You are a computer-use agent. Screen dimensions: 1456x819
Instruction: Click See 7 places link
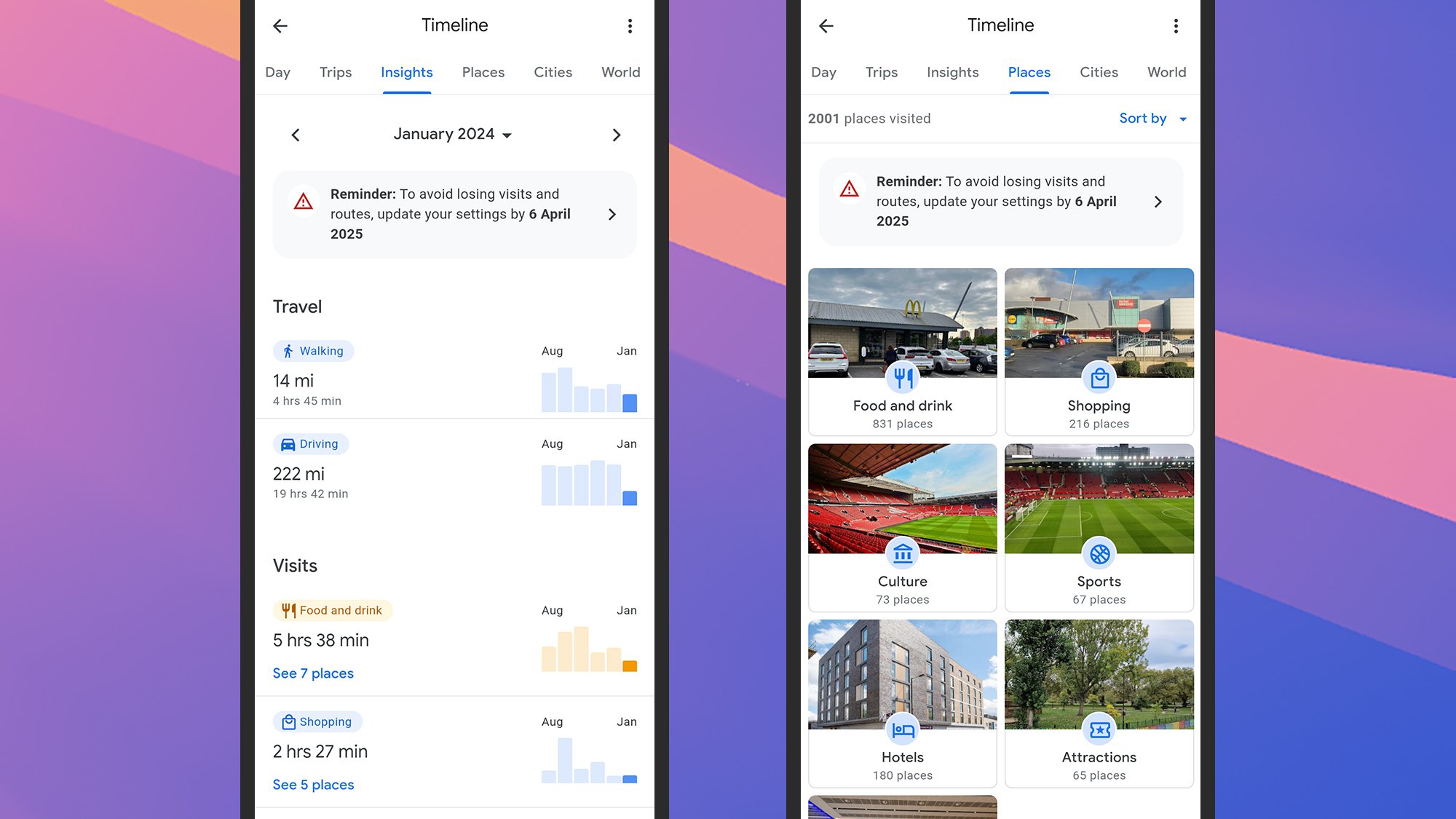click(313, 673)
